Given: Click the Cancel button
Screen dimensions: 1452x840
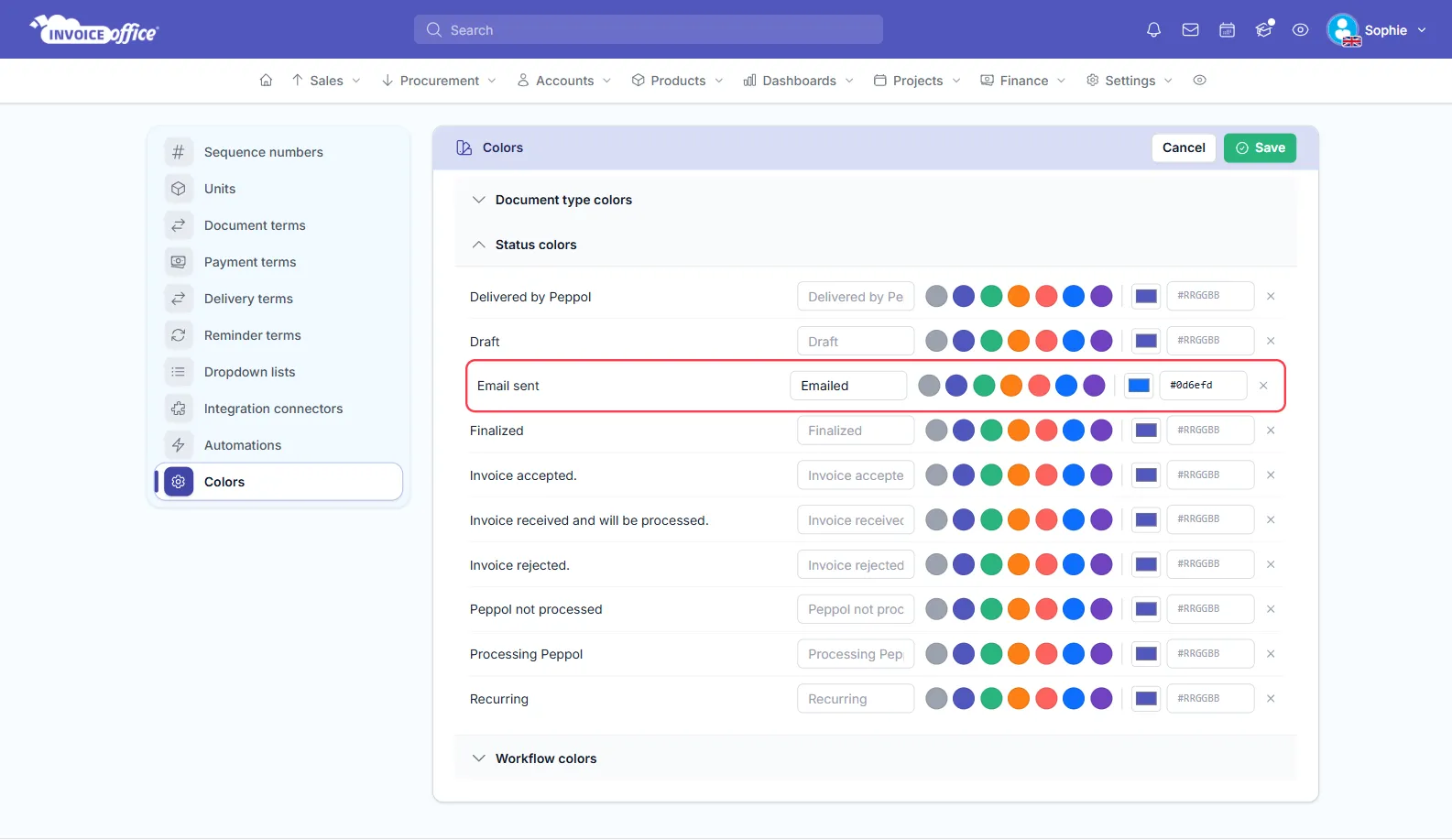Looking at the screenshot, I should pyautogui.click(x=1184, y=147).
